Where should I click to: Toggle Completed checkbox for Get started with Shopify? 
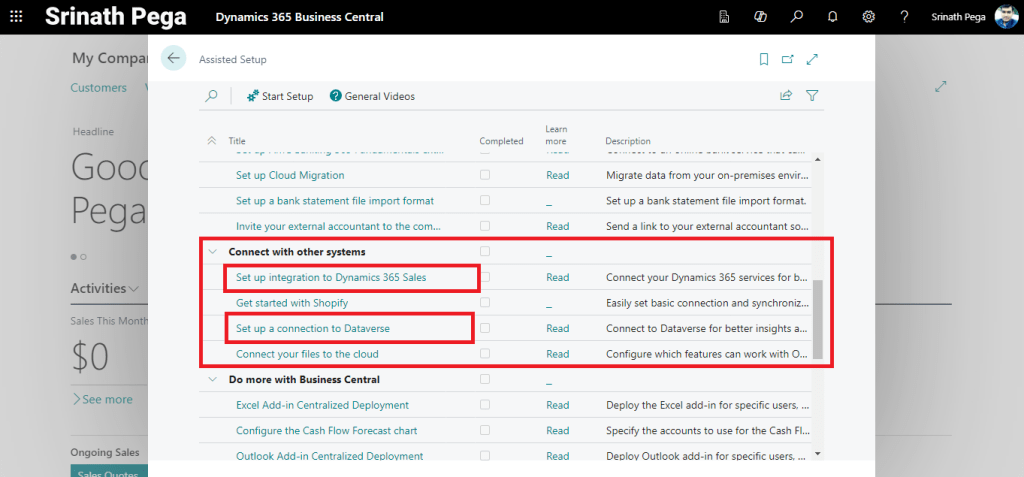click(x=485, y=302)
